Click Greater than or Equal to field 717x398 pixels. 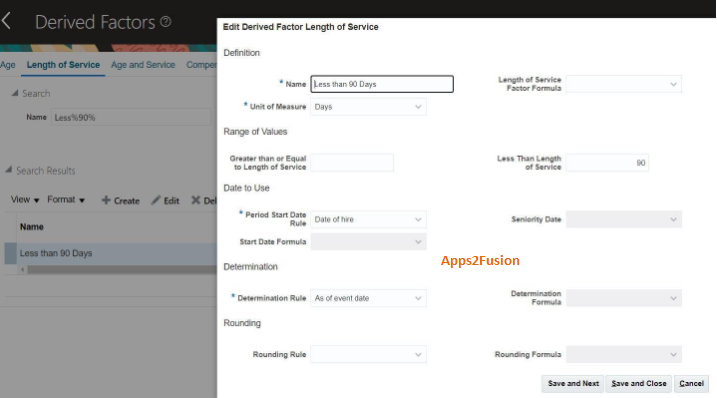coord(352,163)
